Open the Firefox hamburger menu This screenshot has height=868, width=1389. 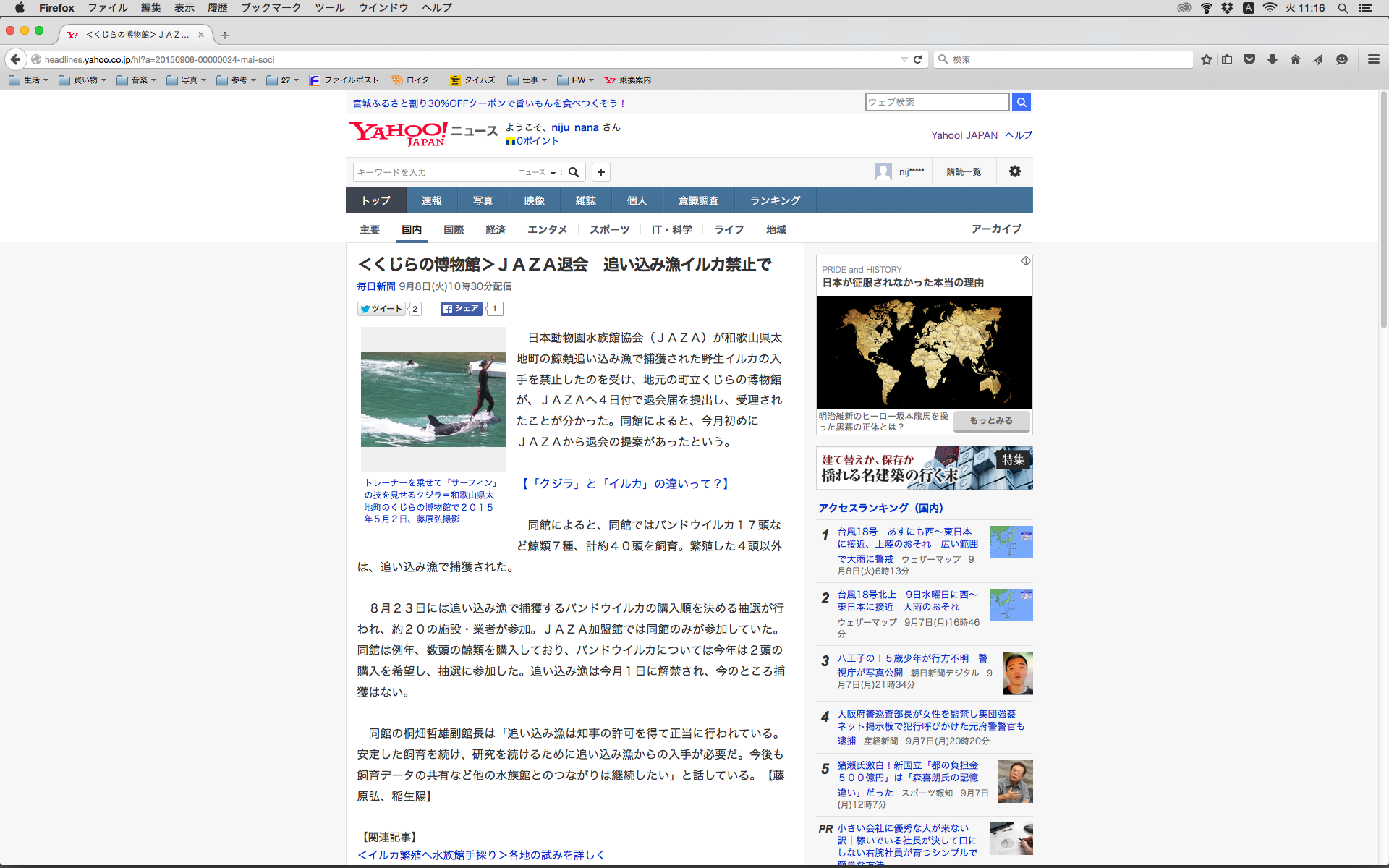point(1373,59)
